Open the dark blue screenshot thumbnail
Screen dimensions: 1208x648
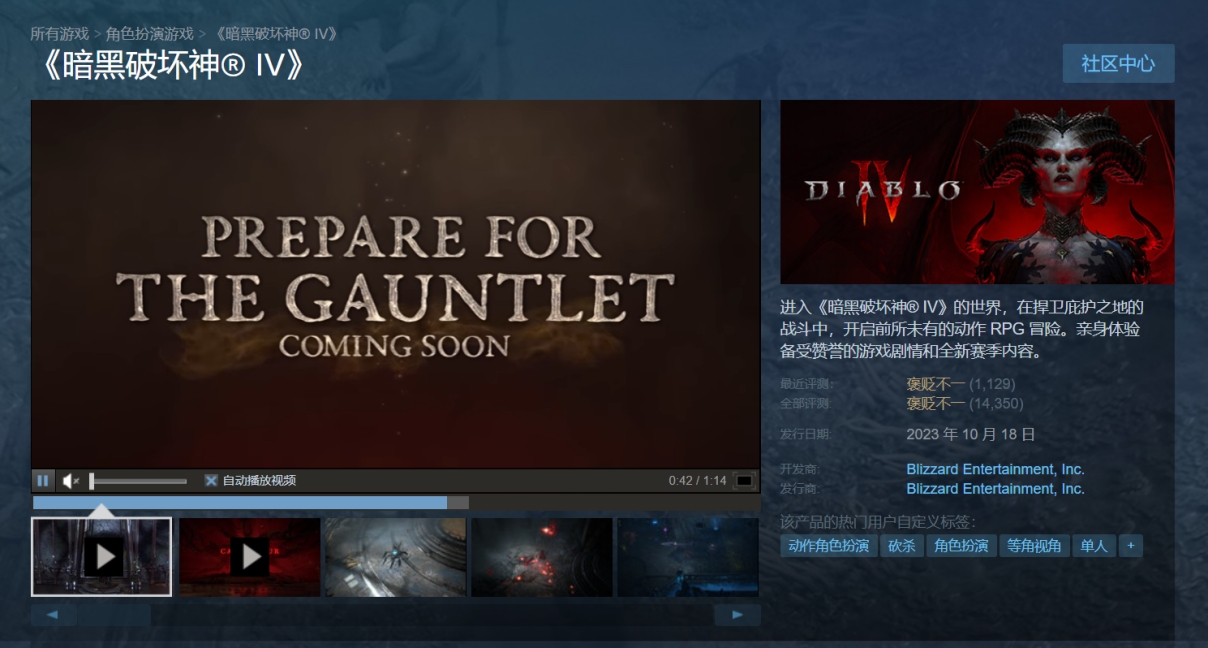point(688,557)
